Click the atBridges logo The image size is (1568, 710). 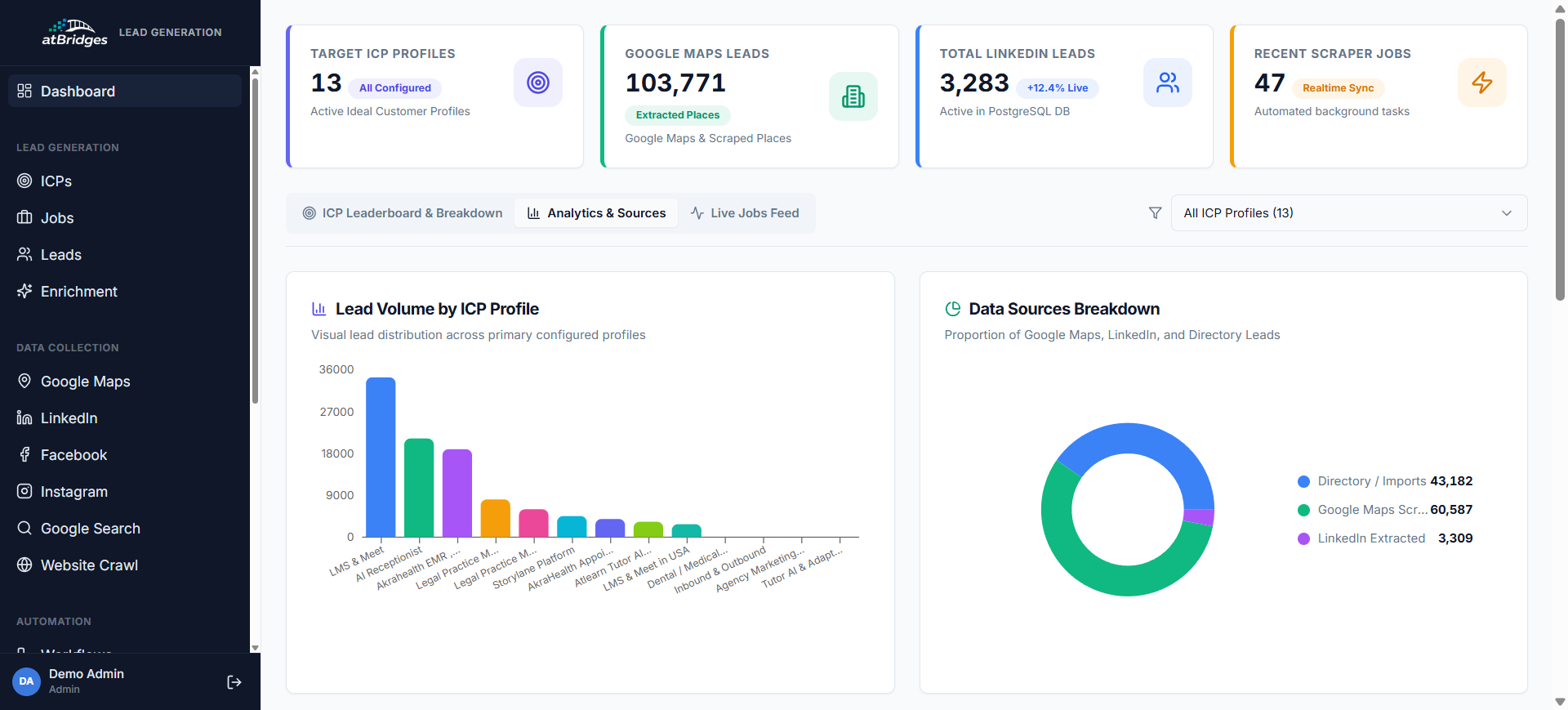74,33
